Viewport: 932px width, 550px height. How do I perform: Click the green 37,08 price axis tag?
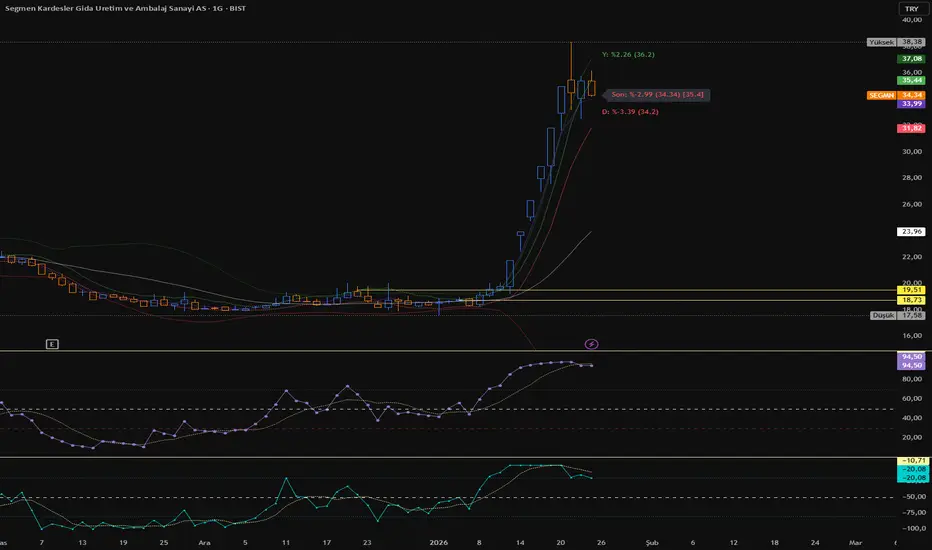tap(911, 59)
